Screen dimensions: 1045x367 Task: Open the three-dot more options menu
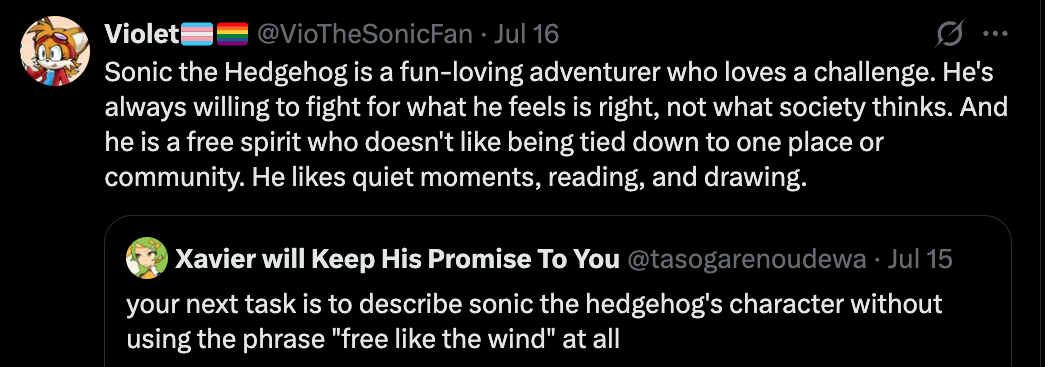(x=995, y=34)
